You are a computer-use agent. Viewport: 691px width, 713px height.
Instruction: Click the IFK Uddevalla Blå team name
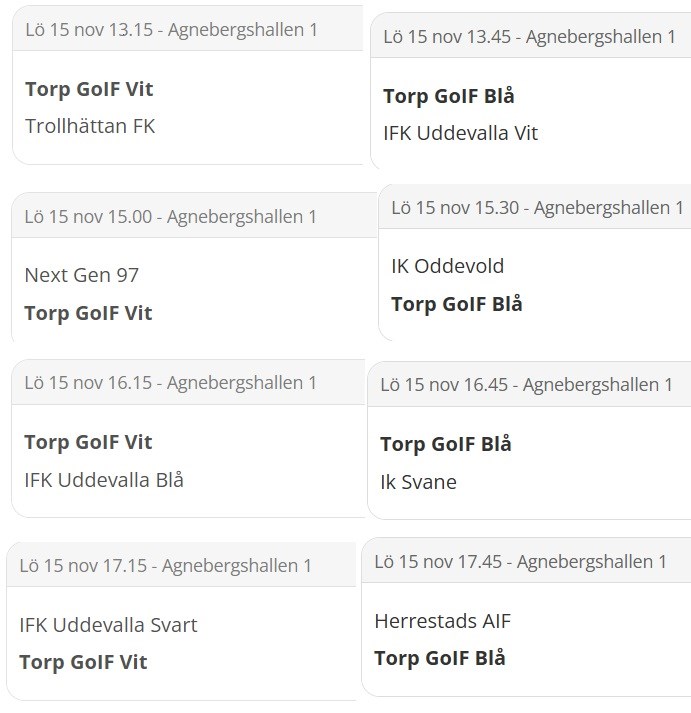click(103, 480)
